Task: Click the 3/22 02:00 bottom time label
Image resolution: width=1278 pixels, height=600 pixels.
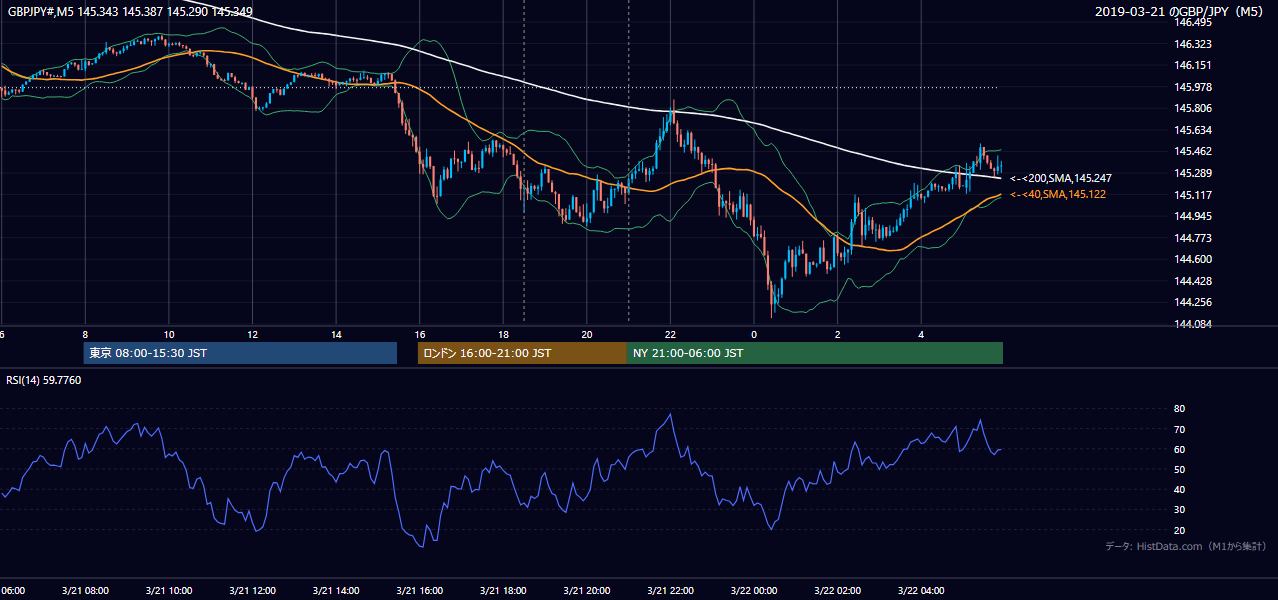Action: tap(837, 590)
